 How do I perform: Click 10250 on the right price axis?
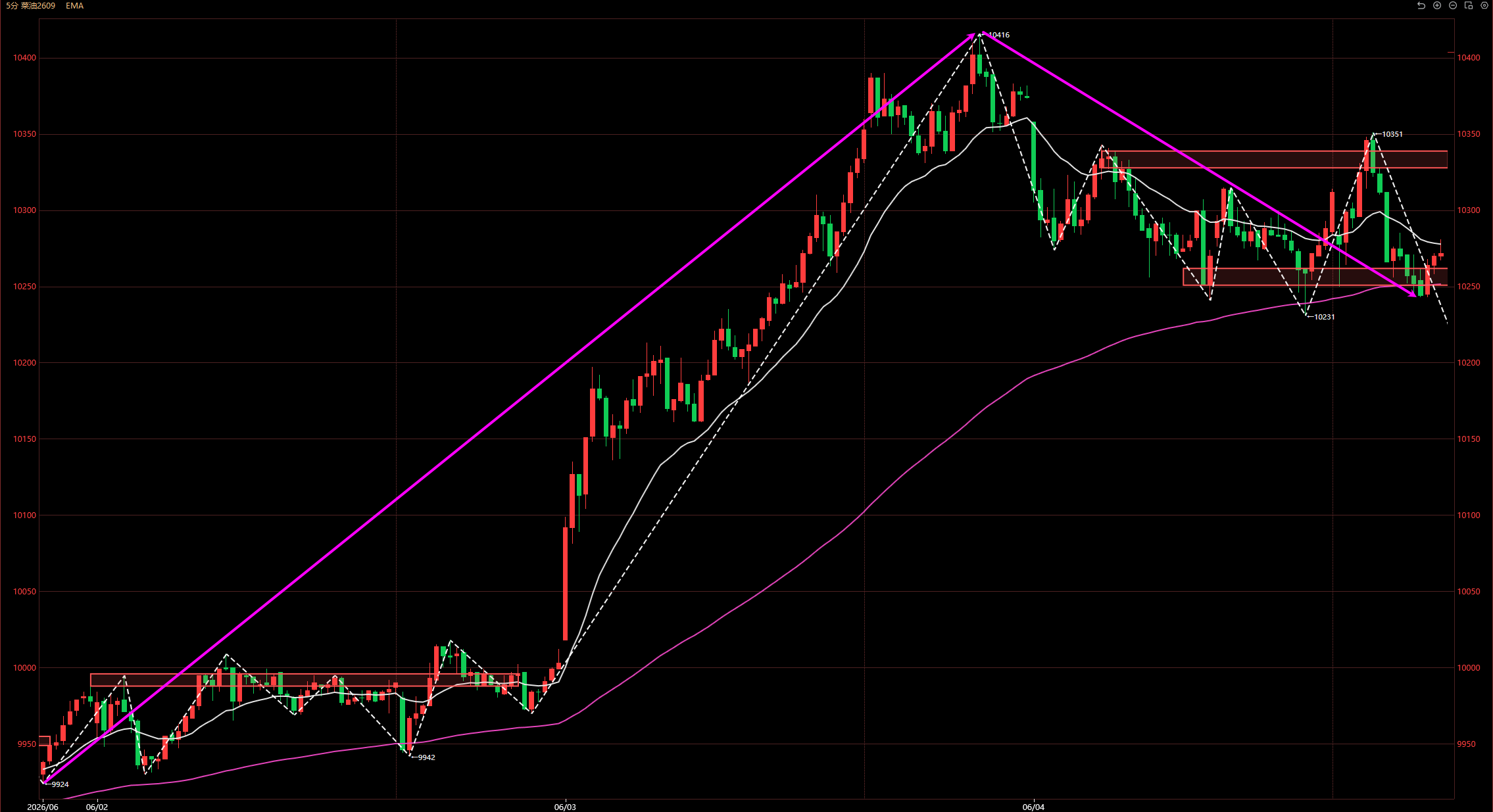[1469, 287]
